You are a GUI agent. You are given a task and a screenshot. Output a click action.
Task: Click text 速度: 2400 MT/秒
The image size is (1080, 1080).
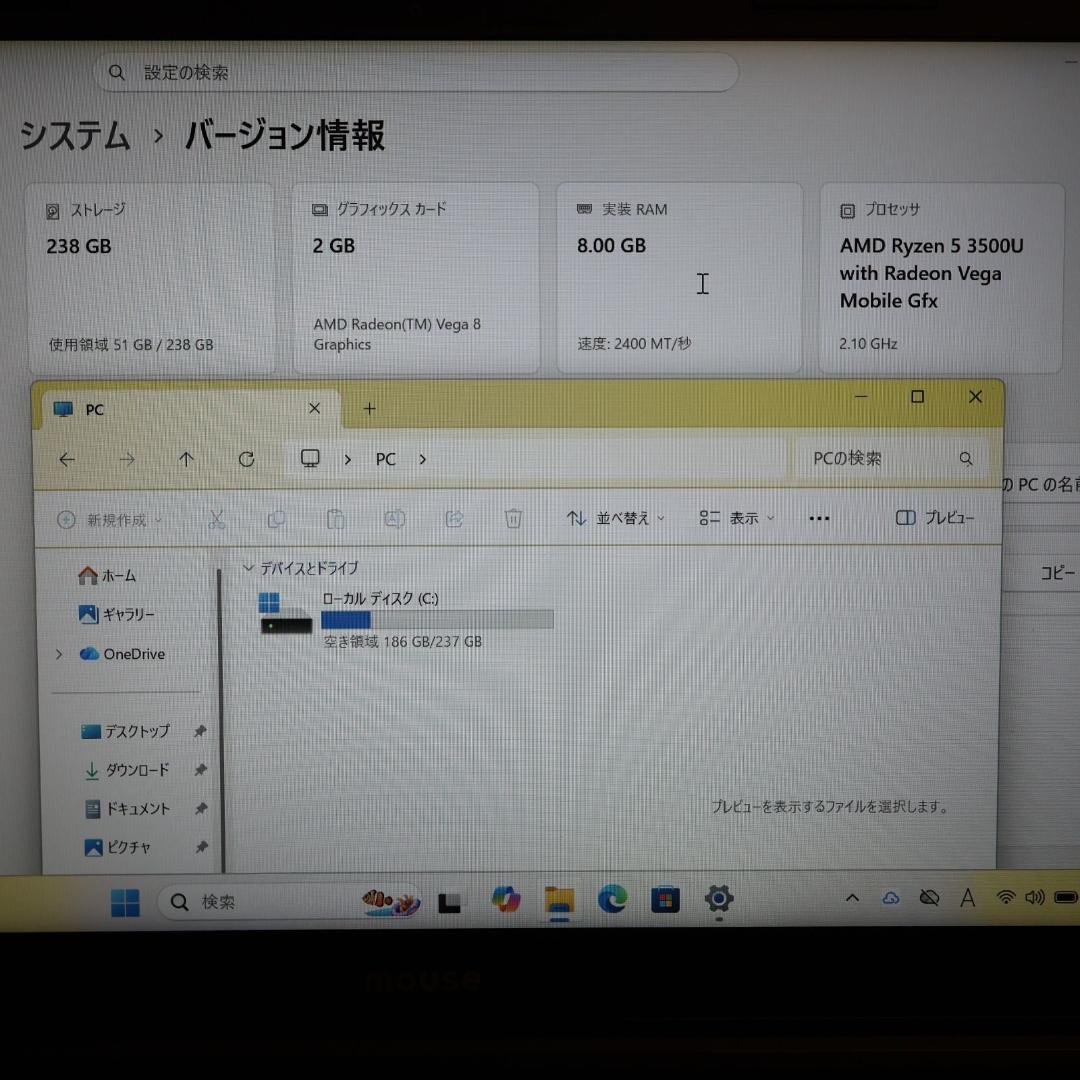point(634,343)
